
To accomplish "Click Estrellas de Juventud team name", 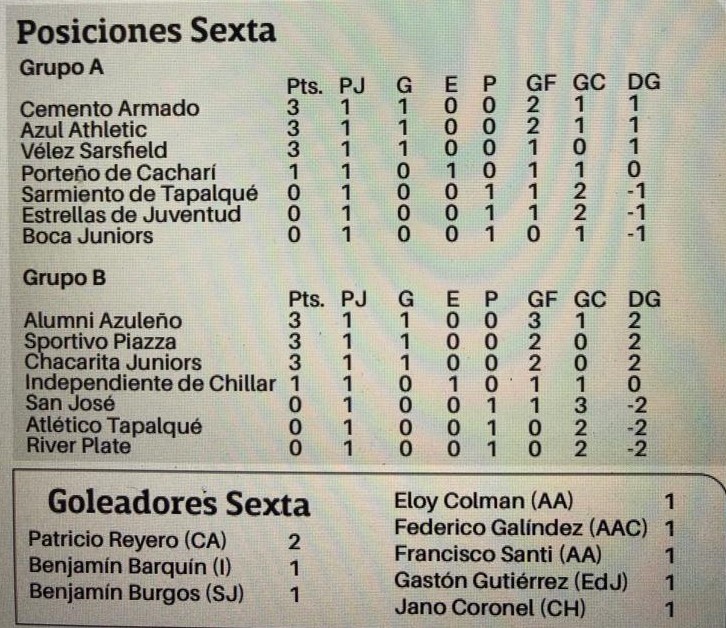I will tap(131, 215).
